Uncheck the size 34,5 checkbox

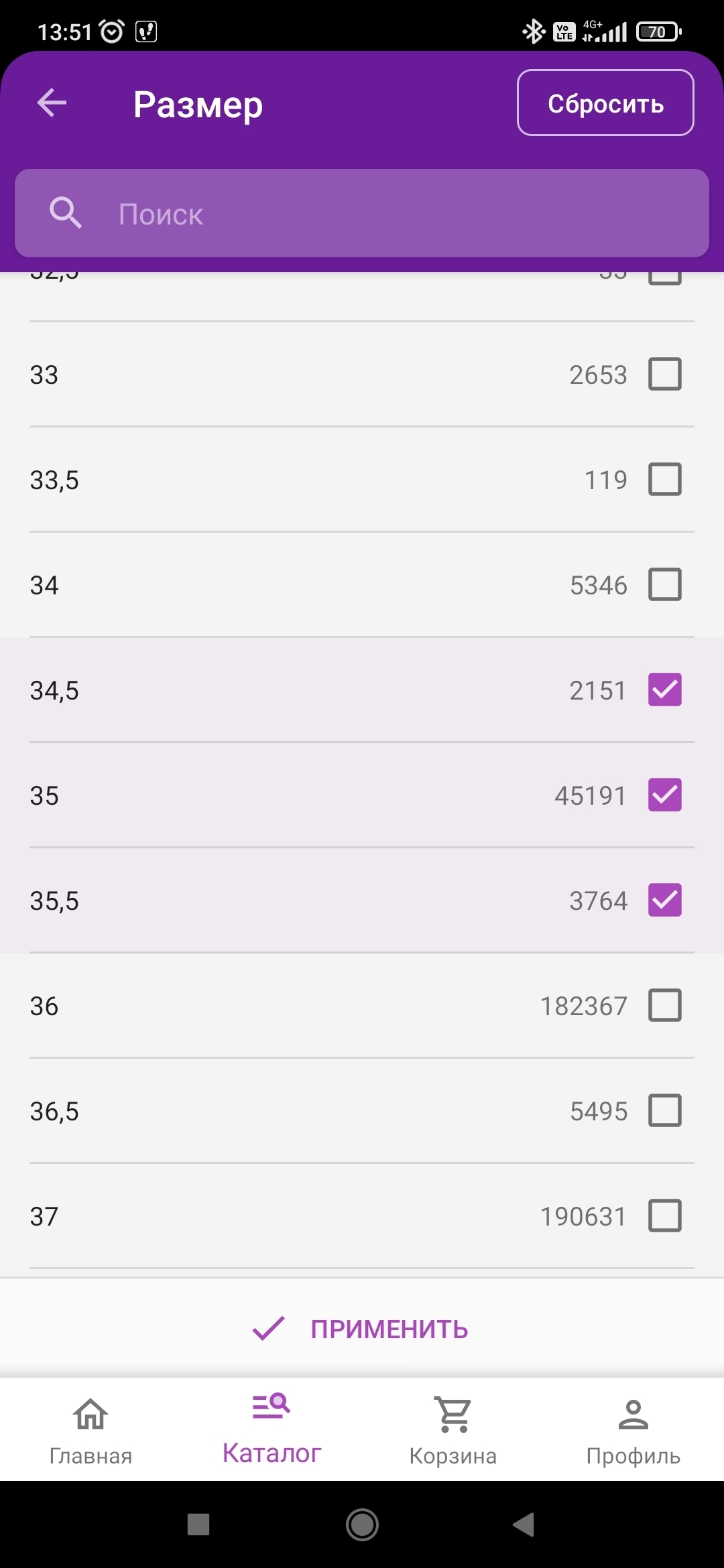pyautogui.click(x=664, y=690)
